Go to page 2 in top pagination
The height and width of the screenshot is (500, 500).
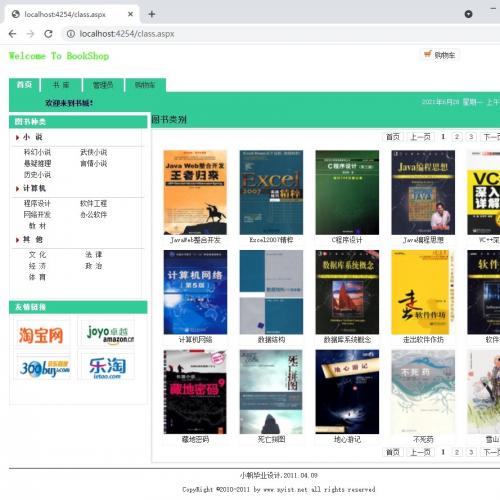point(457,137)
